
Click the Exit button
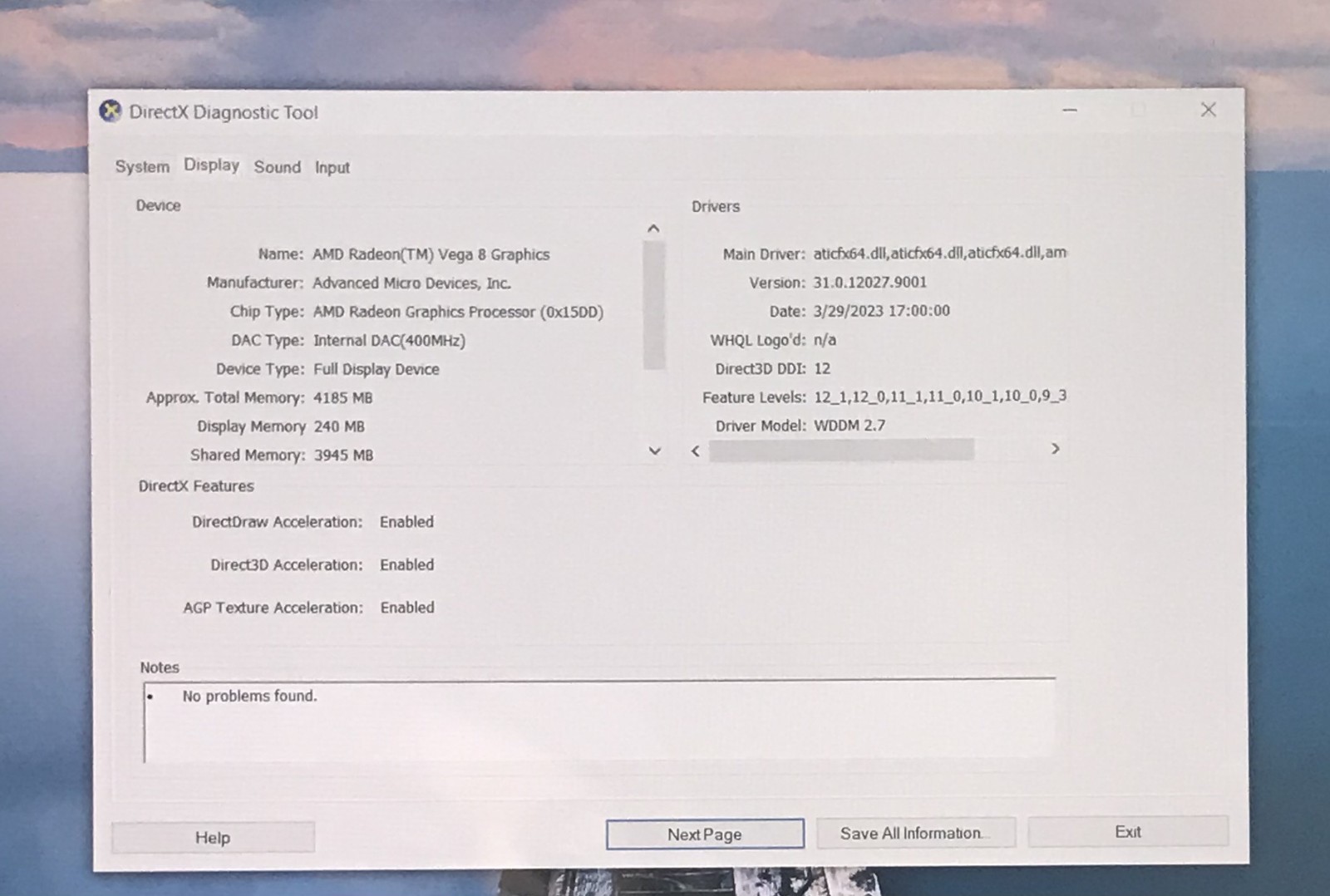tap(1128, 831)
